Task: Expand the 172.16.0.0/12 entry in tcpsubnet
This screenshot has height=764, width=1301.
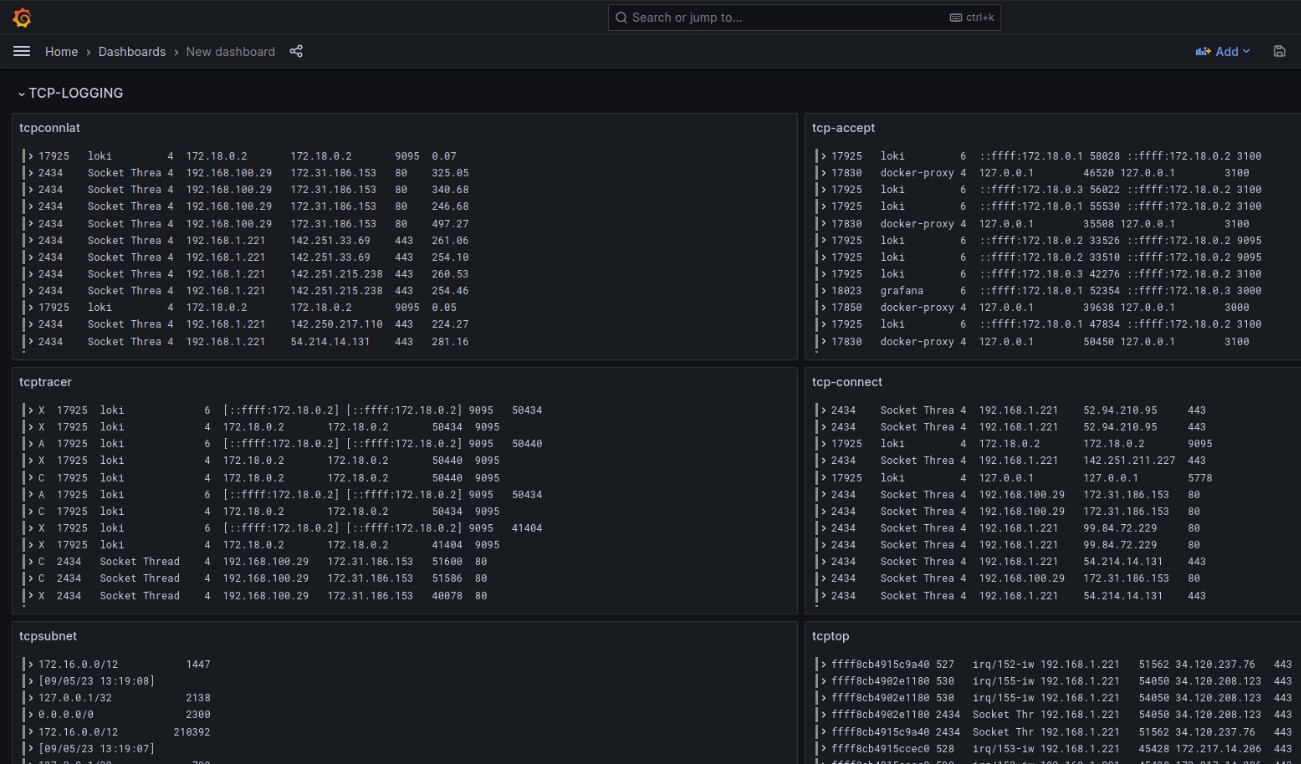Action: 29,663
